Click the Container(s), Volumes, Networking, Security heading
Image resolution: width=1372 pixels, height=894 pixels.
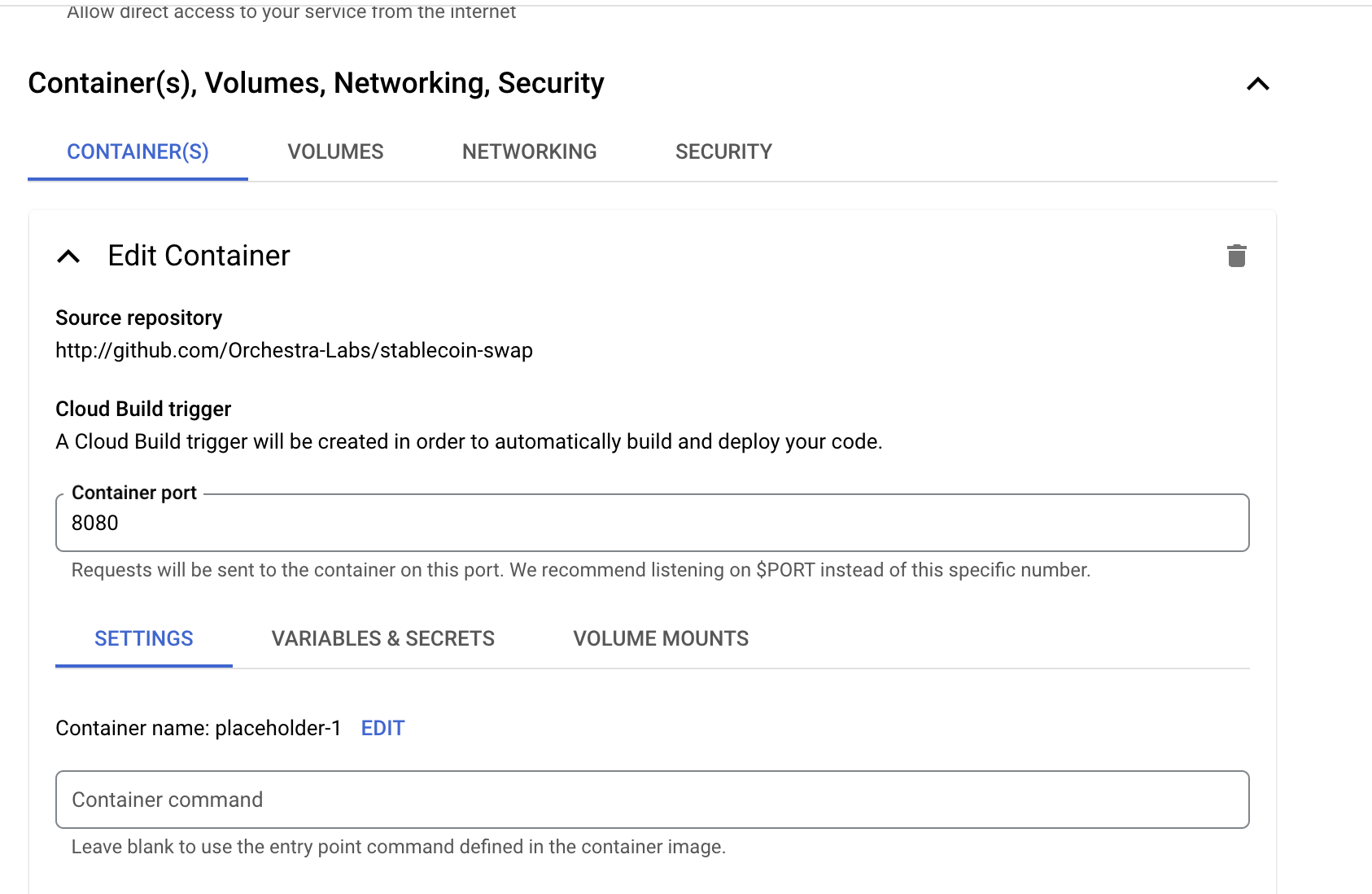click(x=316, y=84)
